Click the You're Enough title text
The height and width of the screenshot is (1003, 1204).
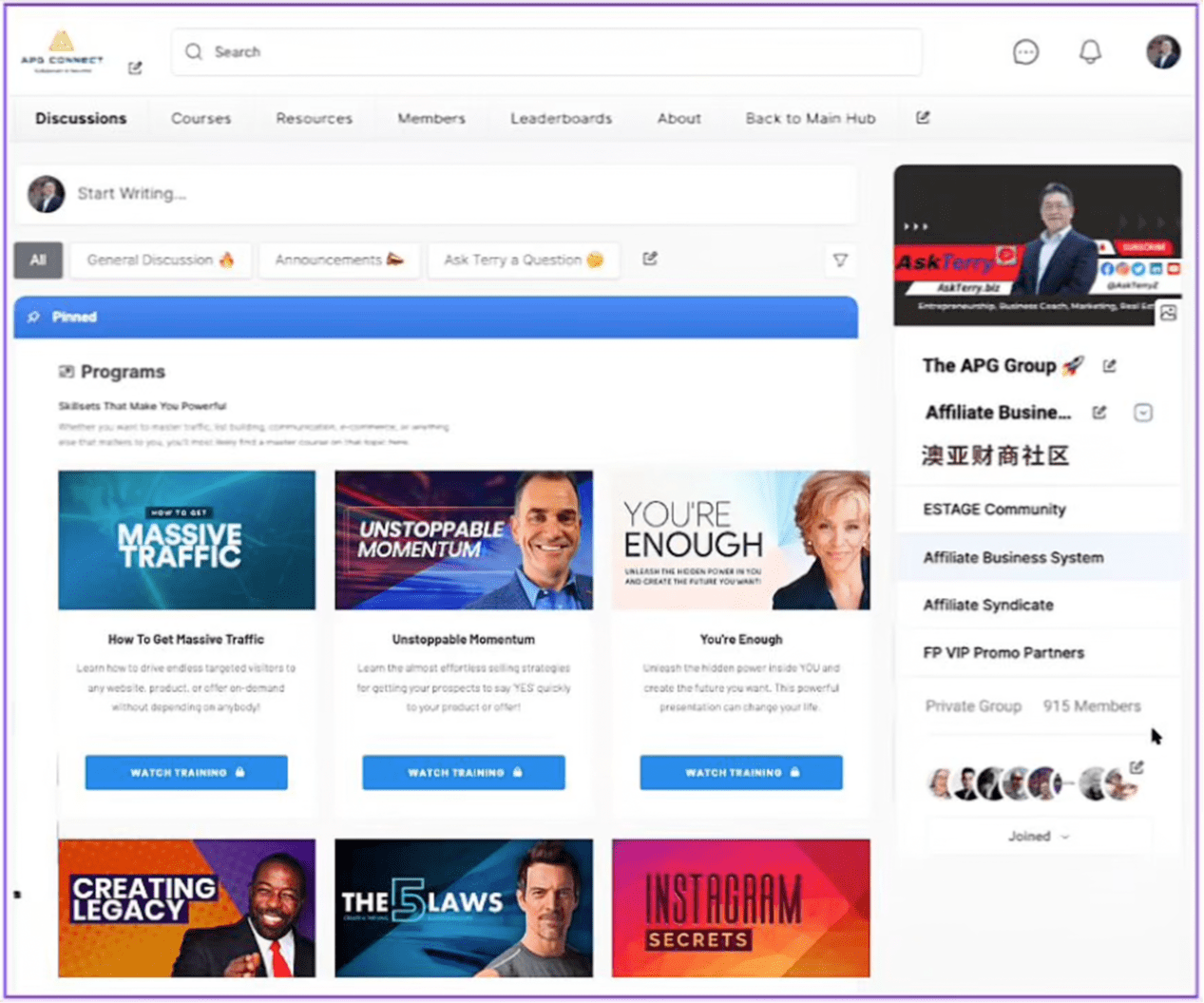pyautogui.click(x=741, y=640)
